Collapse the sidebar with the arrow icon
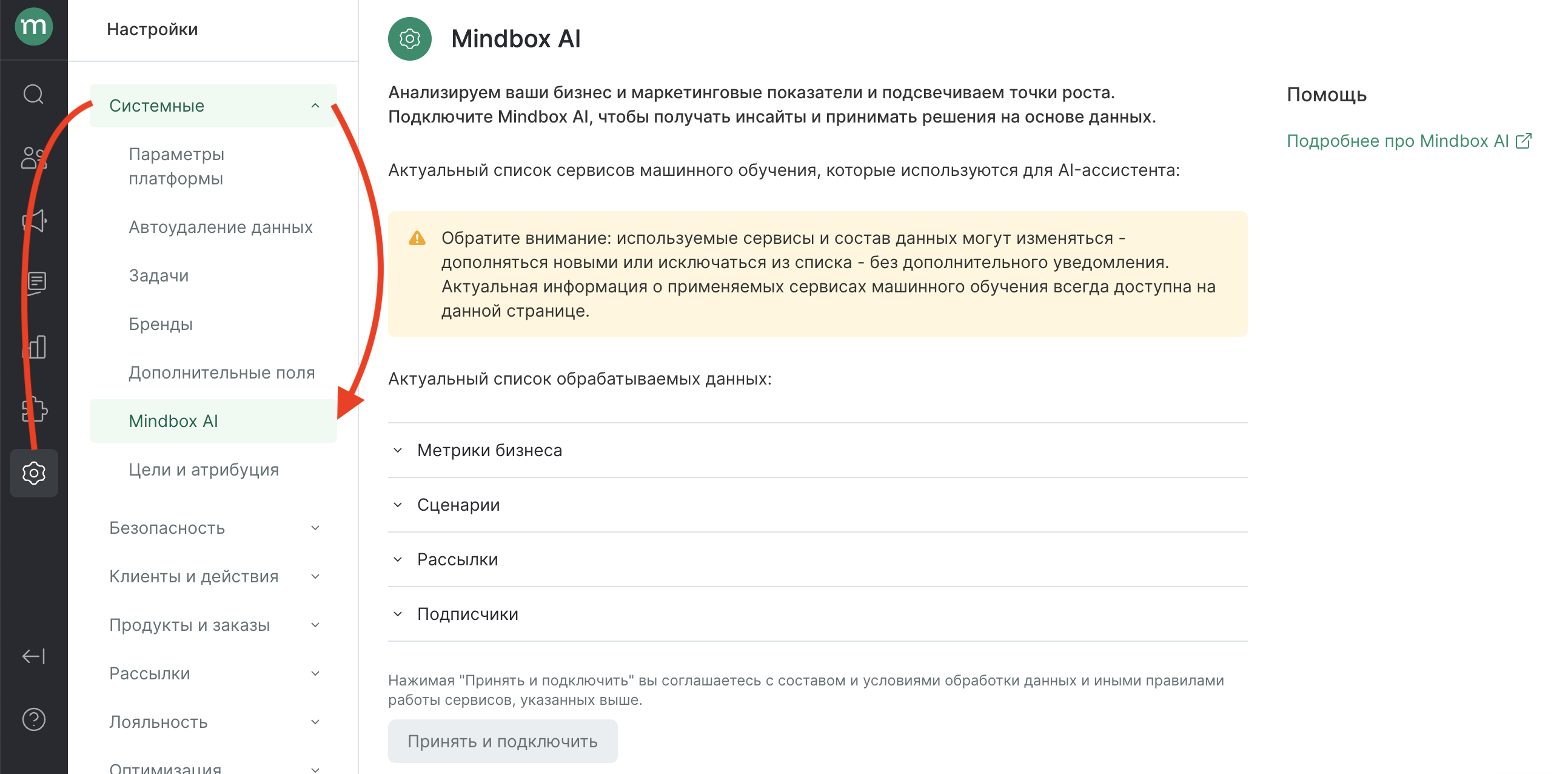1568x774 pixels. (33, 656)
